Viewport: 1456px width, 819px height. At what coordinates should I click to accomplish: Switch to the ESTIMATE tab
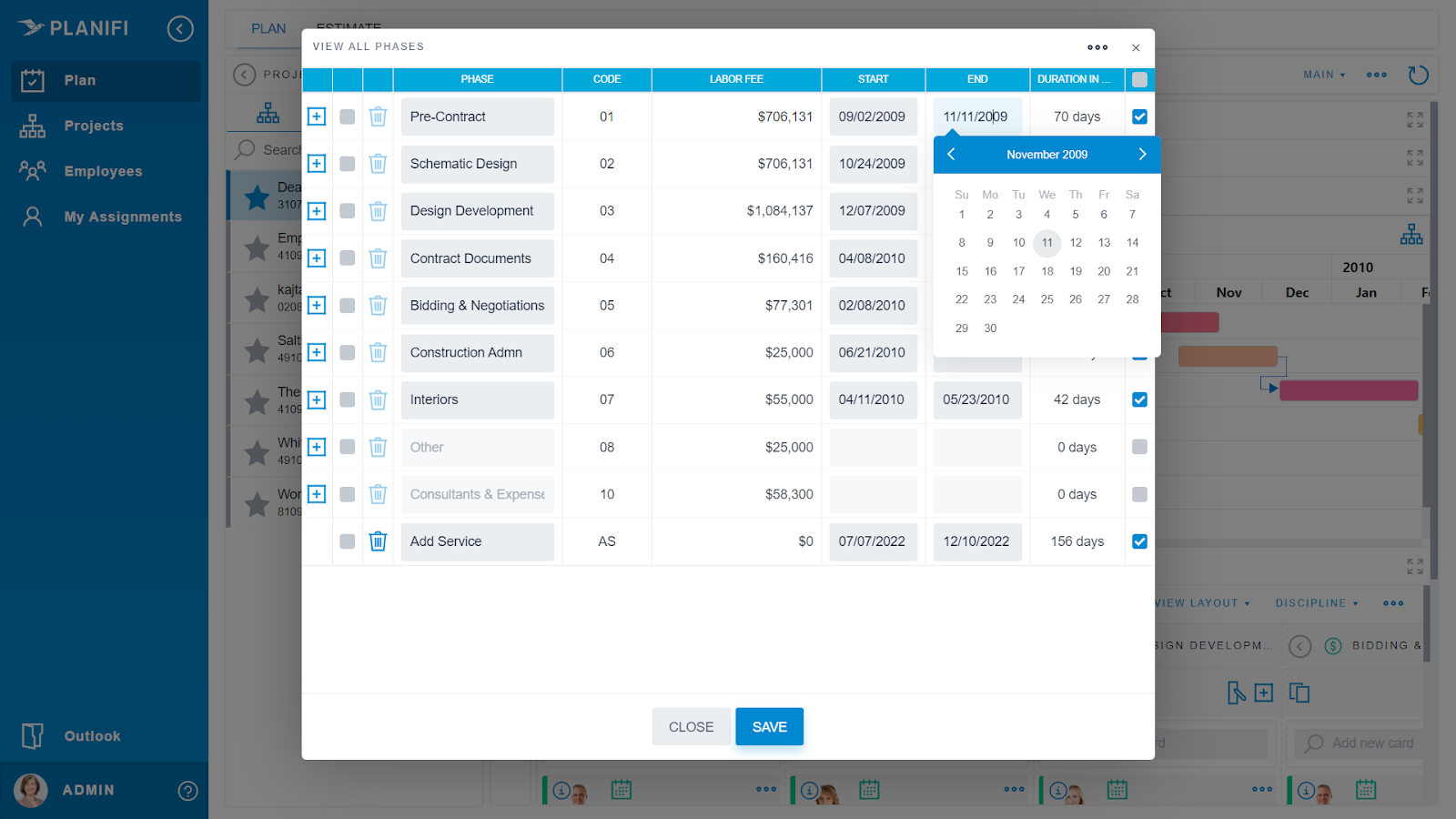(x=349, y=27)
